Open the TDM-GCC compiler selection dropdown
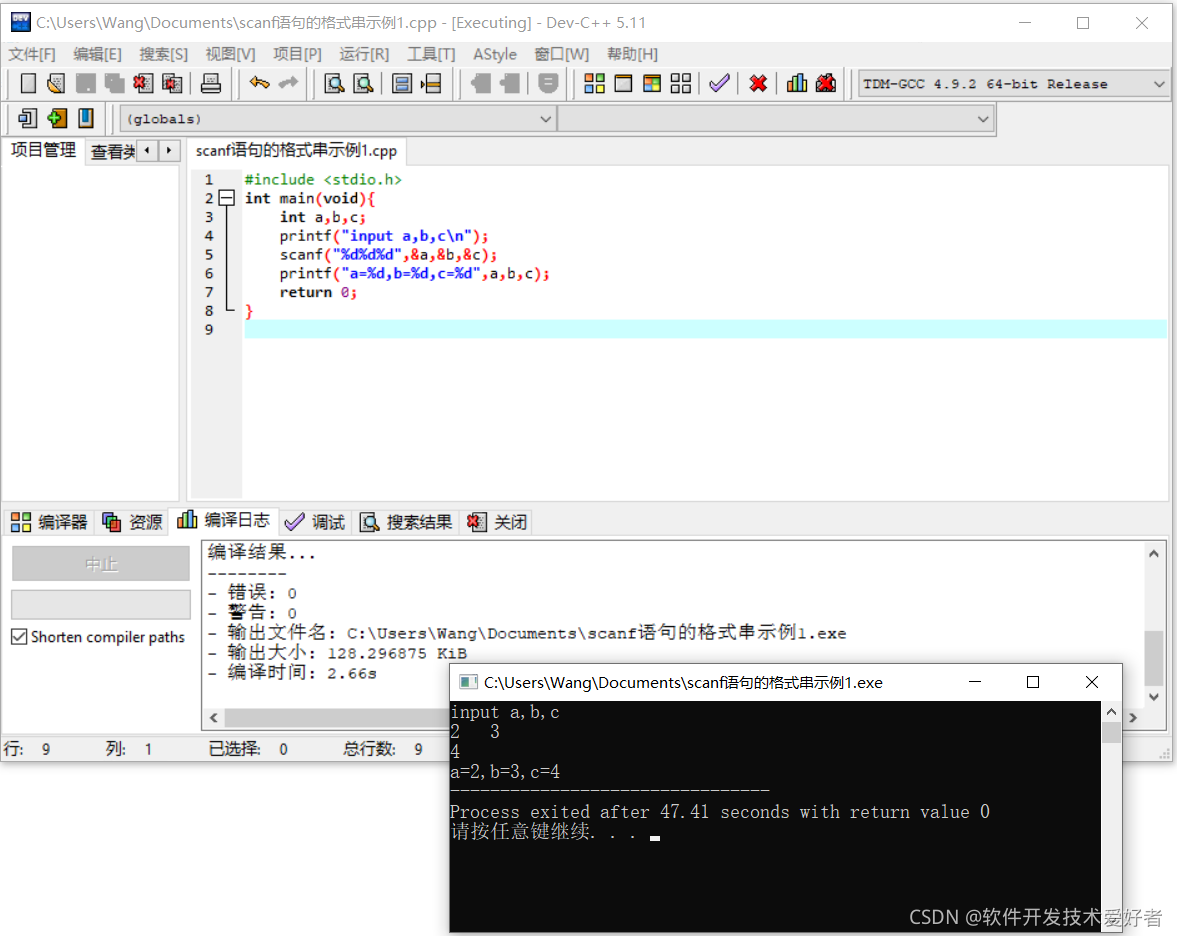The height and width of the screenshot is (936, 1177). pyautogui.click(x=1158, y=84)
